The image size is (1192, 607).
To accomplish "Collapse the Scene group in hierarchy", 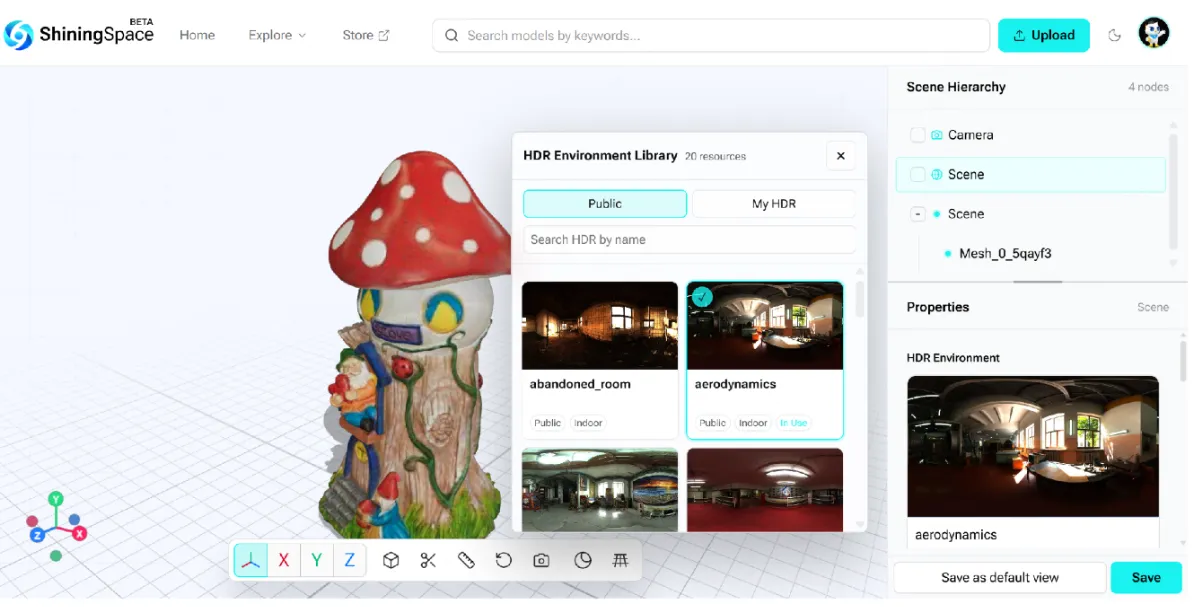I will coord(918,214).
